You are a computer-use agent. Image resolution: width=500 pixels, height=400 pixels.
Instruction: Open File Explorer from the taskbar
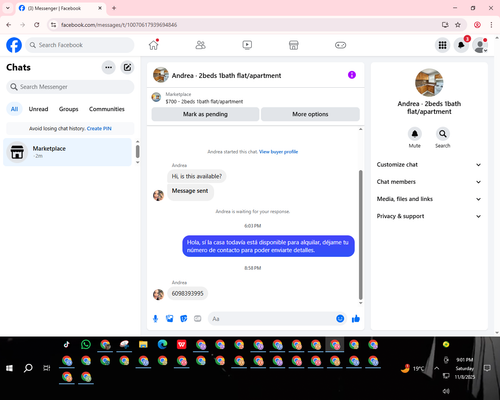point(143,344)
